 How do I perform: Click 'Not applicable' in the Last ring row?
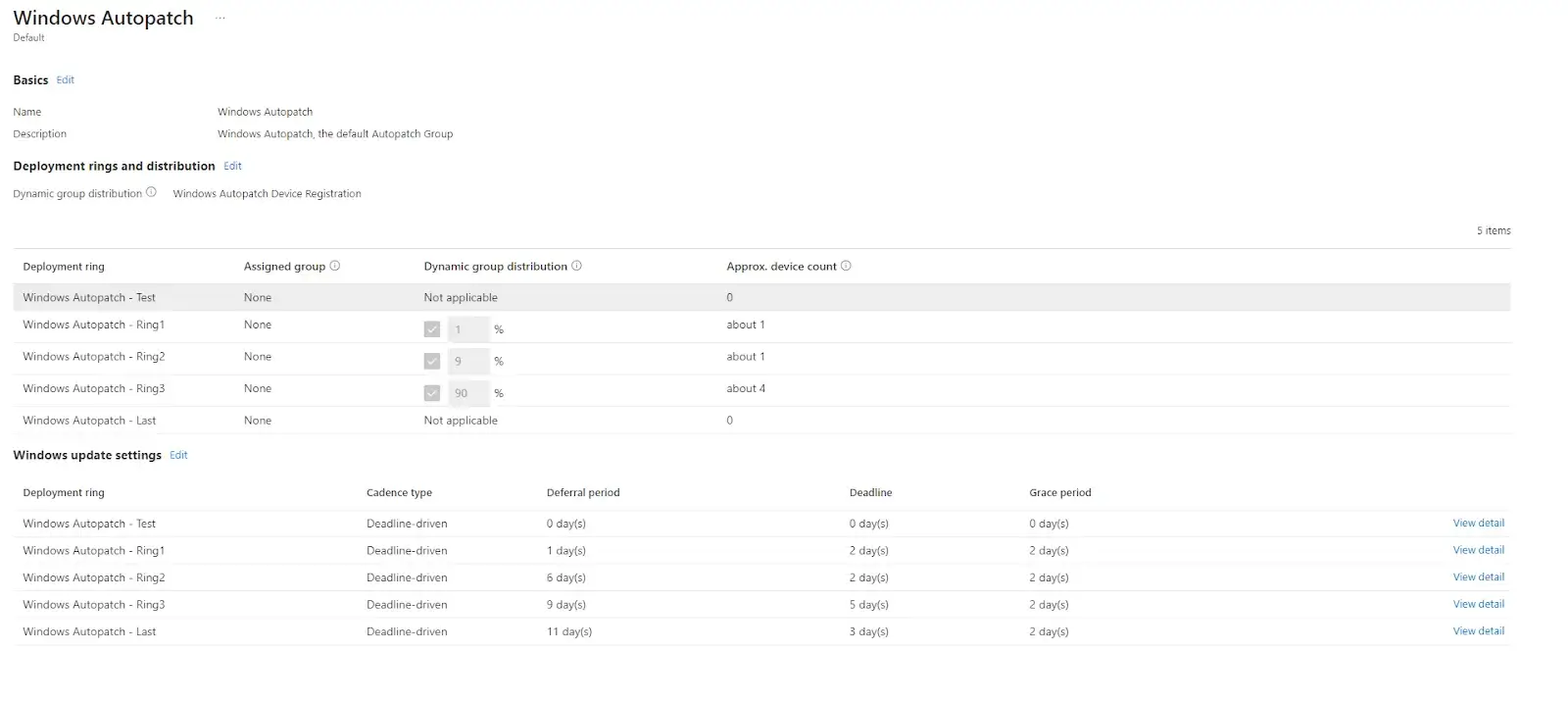click(x=461, y=421)
